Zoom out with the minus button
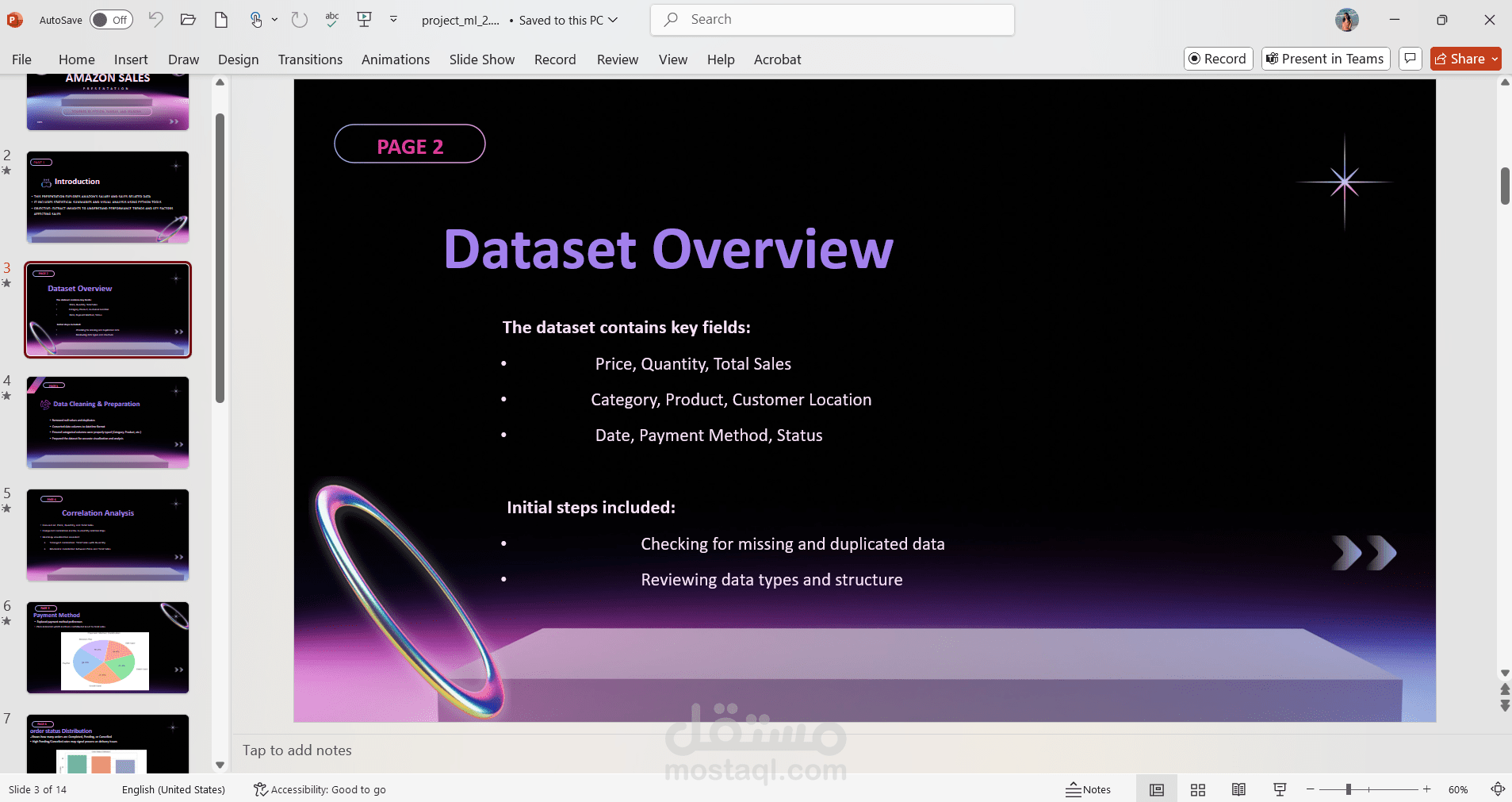The width and height of the screenshot is (1512, 802). (x=1311, y=789)
